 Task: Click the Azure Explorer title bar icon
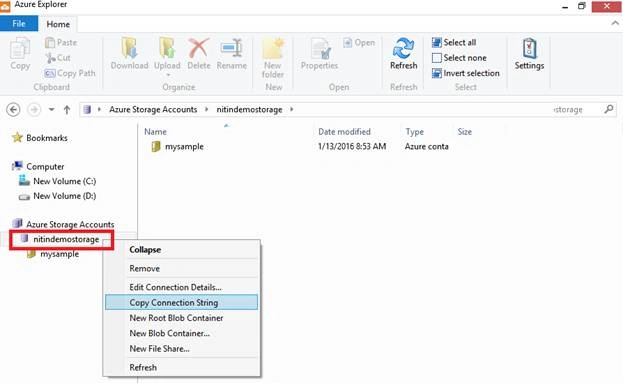point(5,6)
